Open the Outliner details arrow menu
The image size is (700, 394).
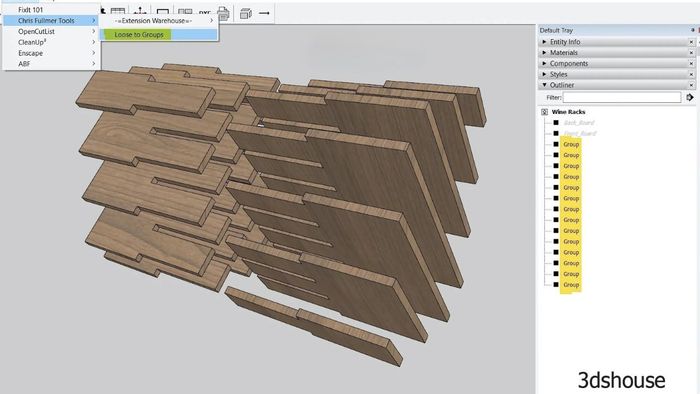pyautogui.click(x=690, y=97)
